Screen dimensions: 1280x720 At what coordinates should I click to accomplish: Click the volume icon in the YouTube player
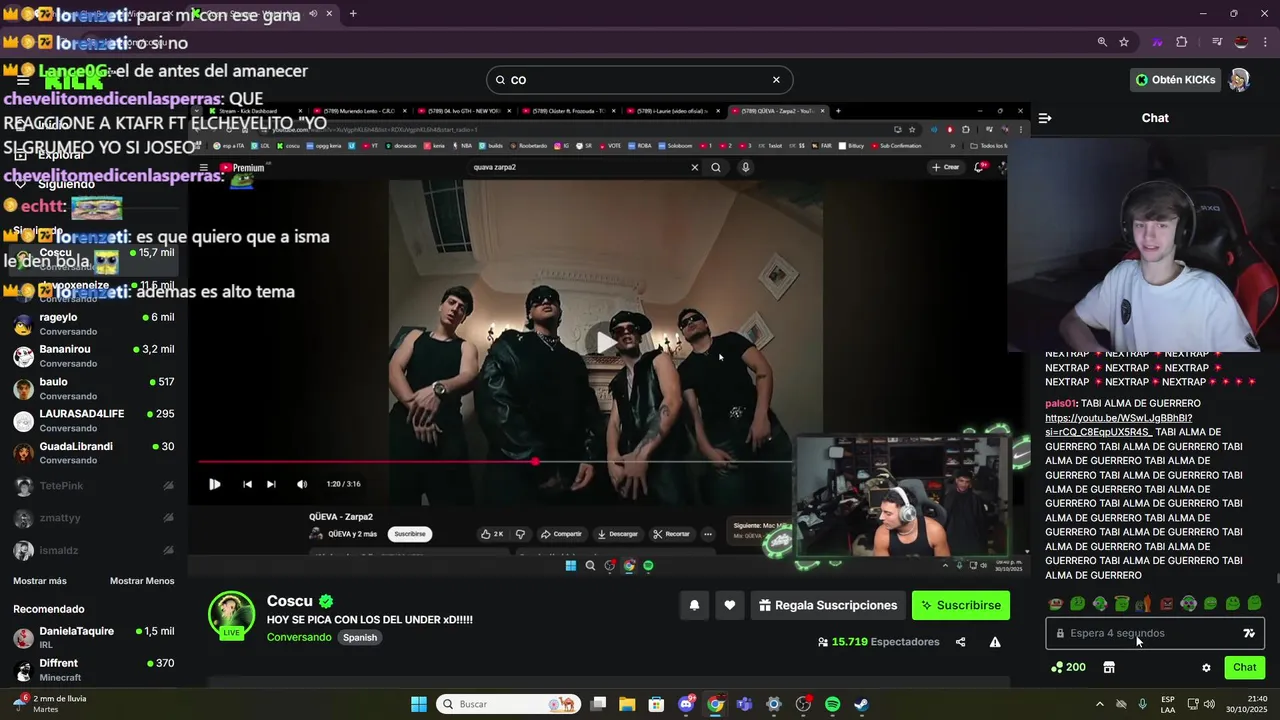(x=302, y=484)
